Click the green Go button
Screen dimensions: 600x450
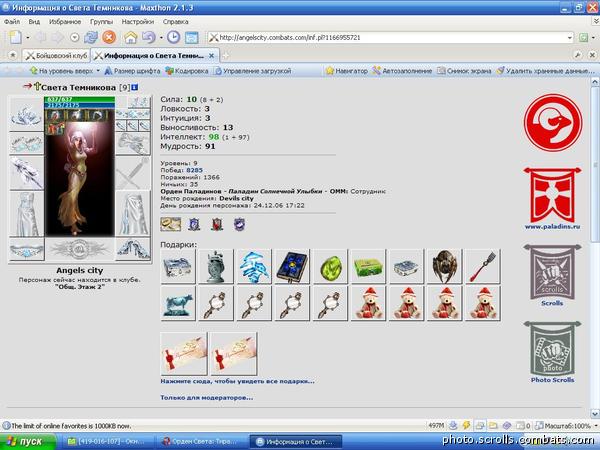coord(583,38)
